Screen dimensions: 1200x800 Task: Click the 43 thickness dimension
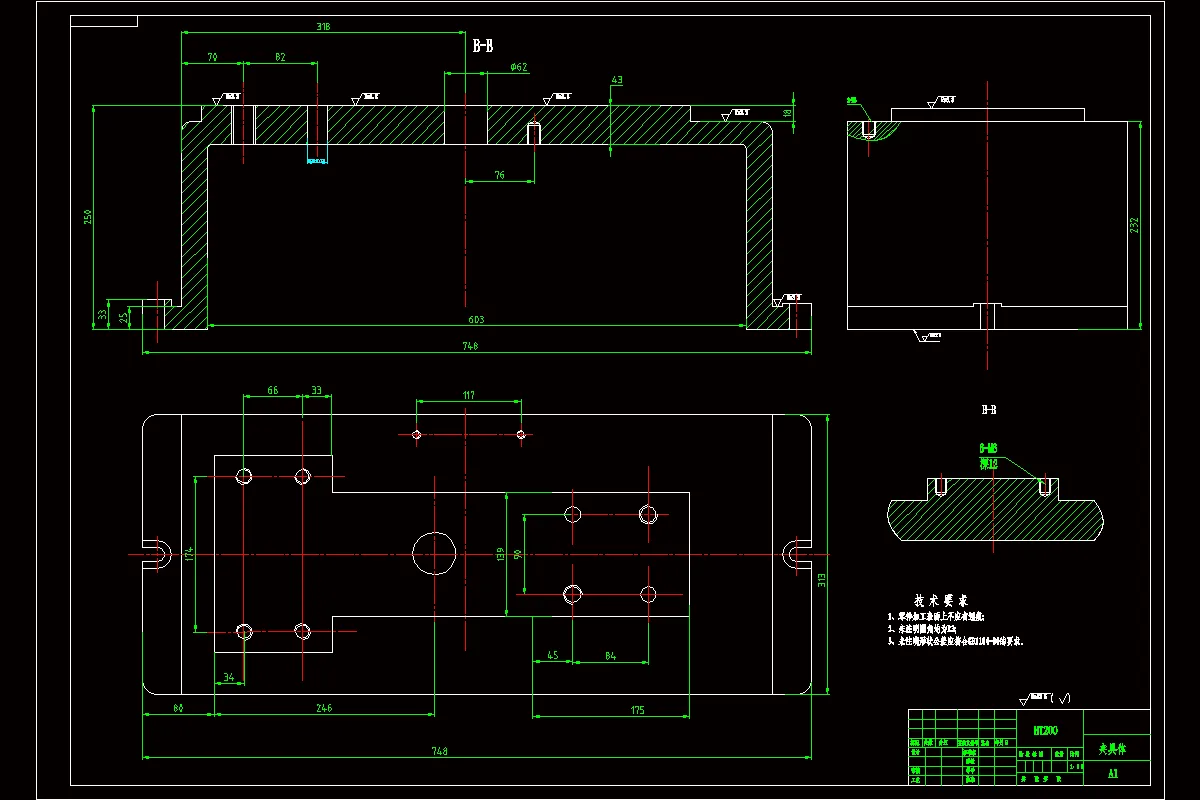(616, 80)
